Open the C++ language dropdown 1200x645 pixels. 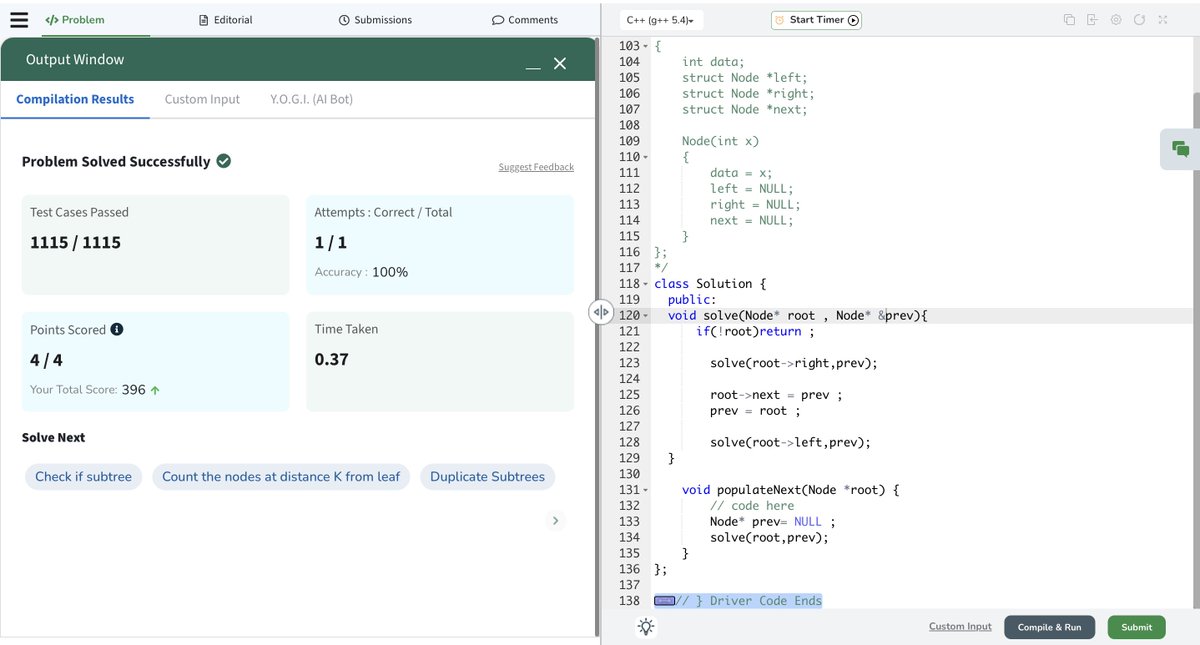pos(660,20)
